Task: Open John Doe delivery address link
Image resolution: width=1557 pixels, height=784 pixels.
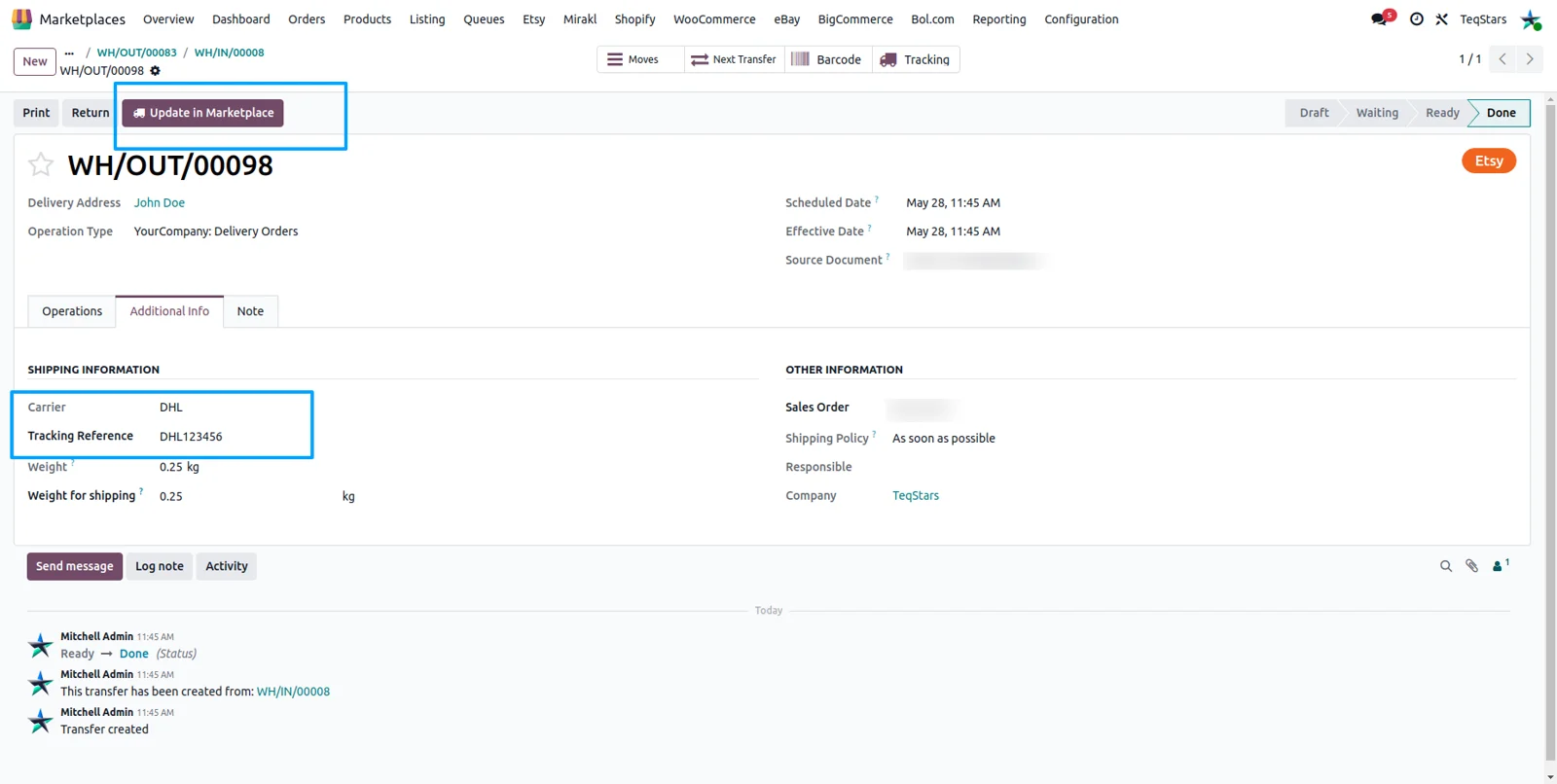Action: pyautogui.click(x=160, y=202)
